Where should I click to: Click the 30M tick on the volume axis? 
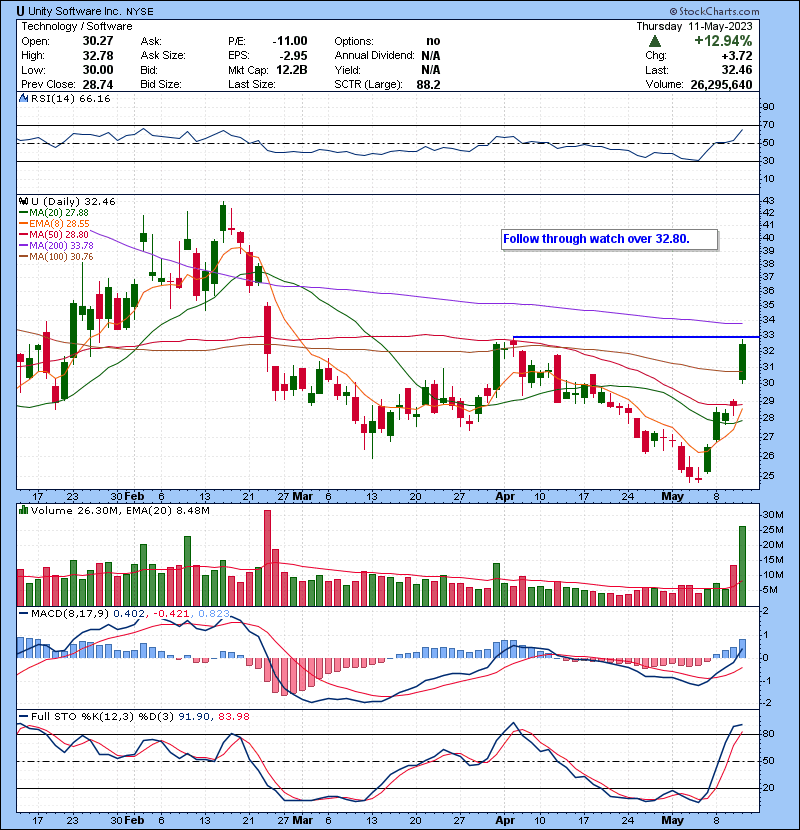tap(772, 515)
